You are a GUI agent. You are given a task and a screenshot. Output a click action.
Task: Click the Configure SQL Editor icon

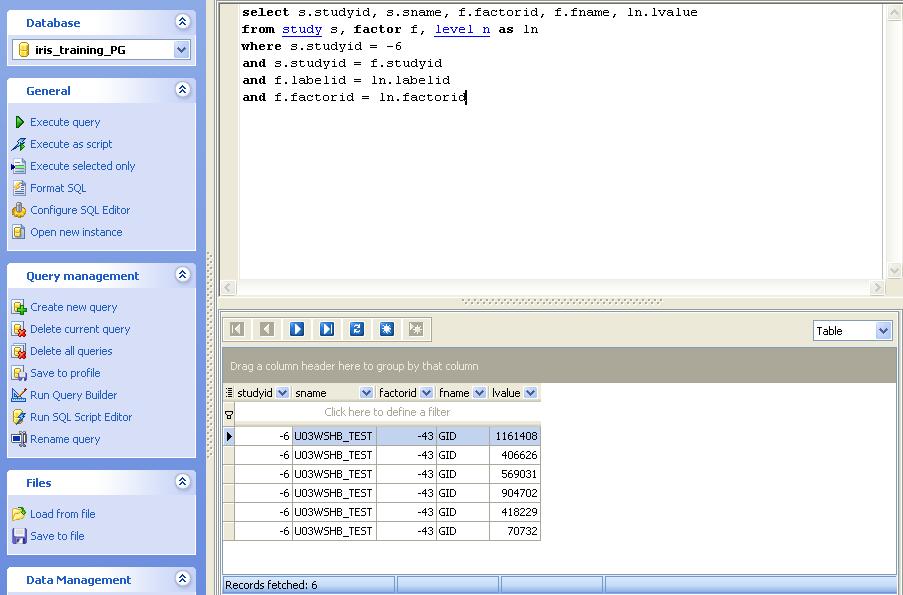[19, 210]
